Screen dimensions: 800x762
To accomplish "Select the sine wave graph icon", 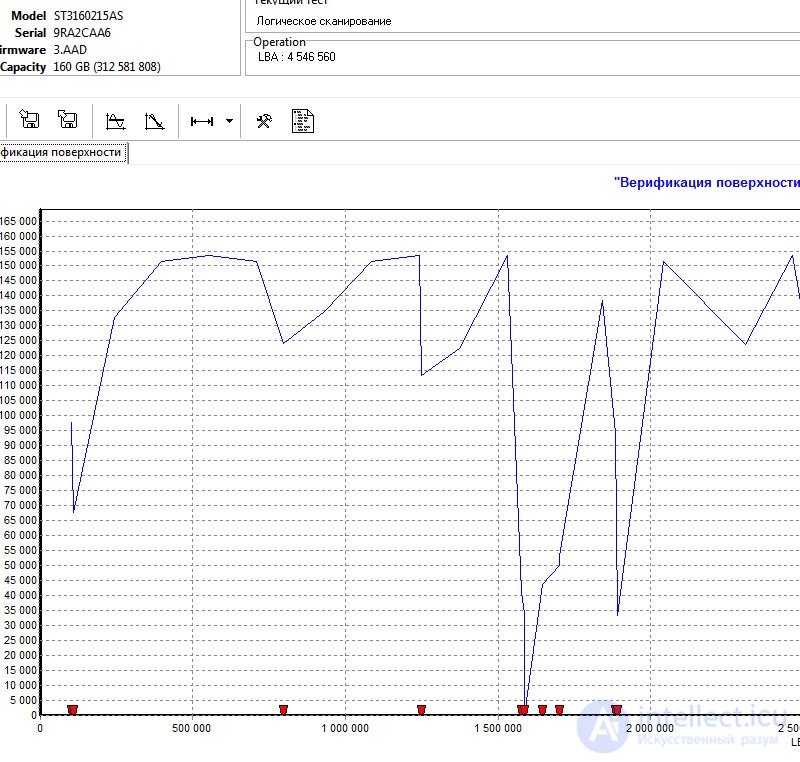I will point(115,121).
